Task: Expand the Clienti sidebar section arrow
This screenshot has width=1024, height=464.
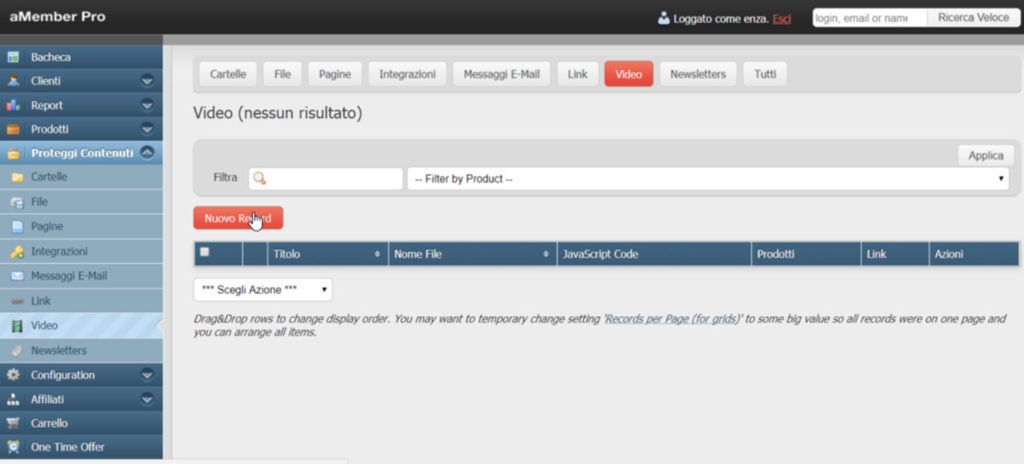Action: (147, 81)
